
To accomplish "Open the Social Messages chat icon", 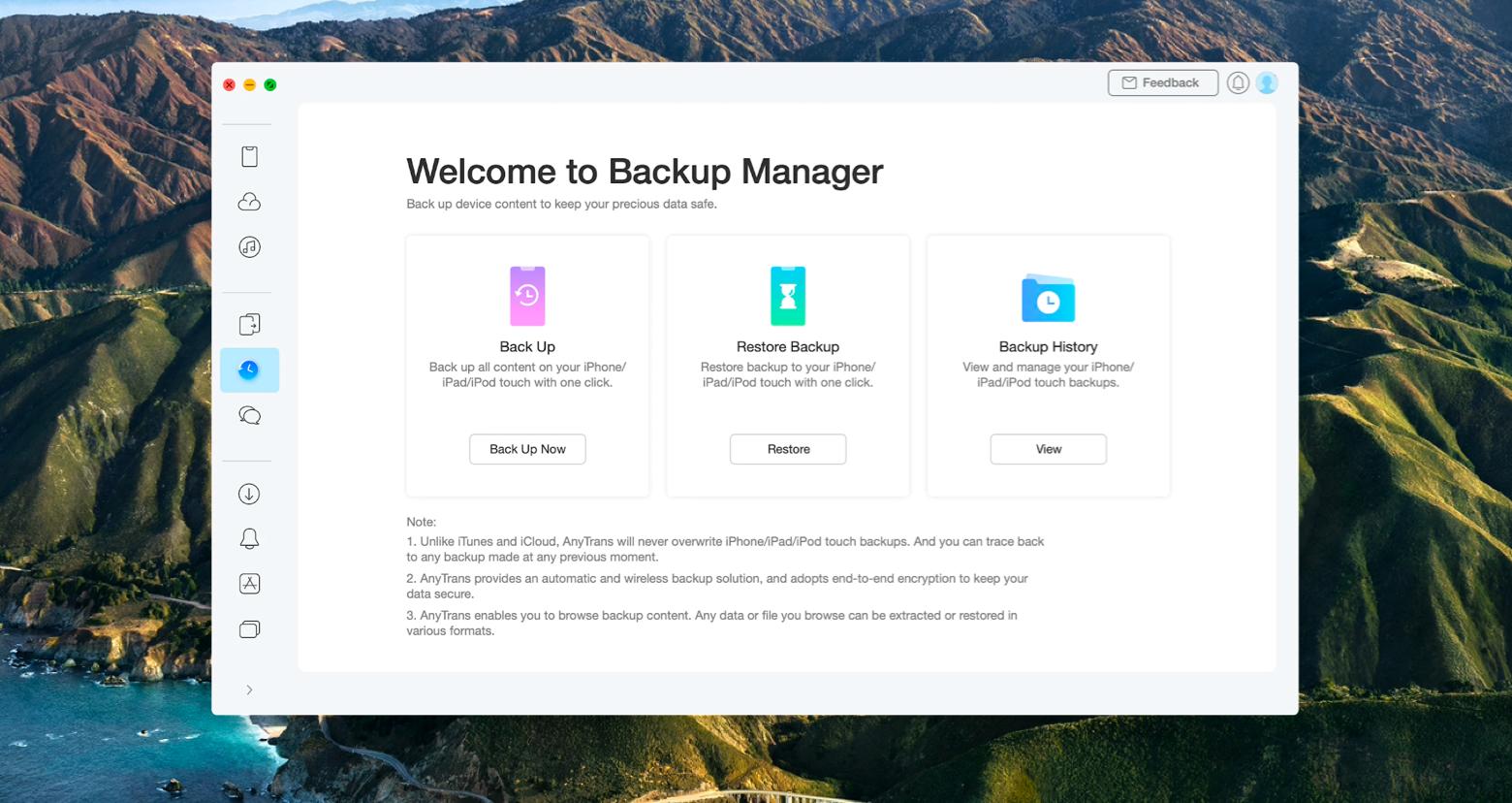I will pyautogui.click(x=249, y=416).
